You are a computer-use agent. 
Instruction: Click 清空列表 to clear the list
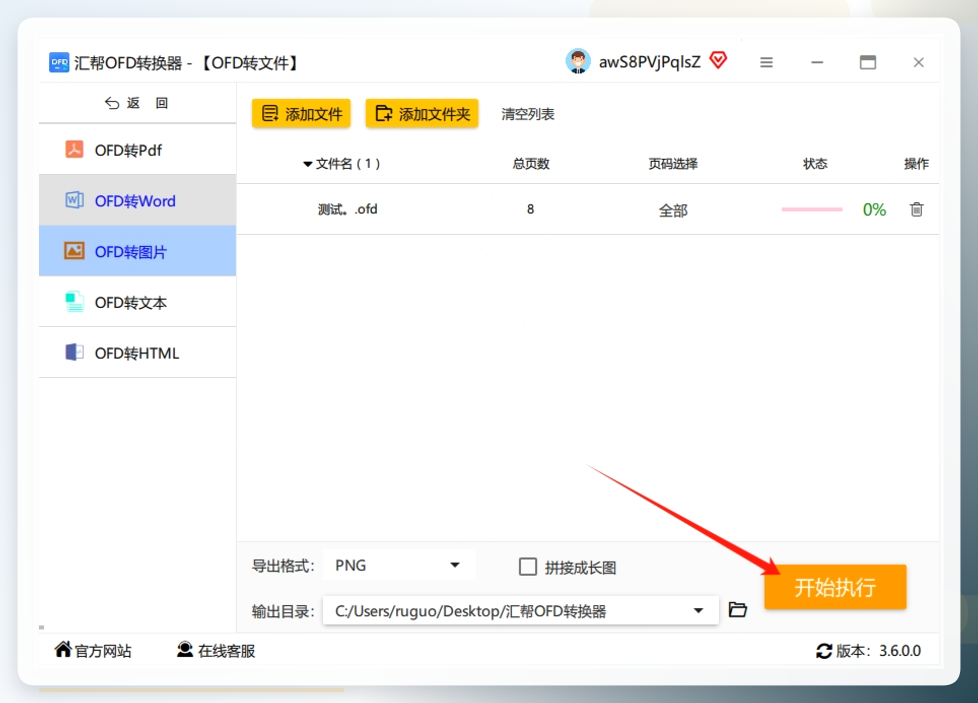coord(528,114)
